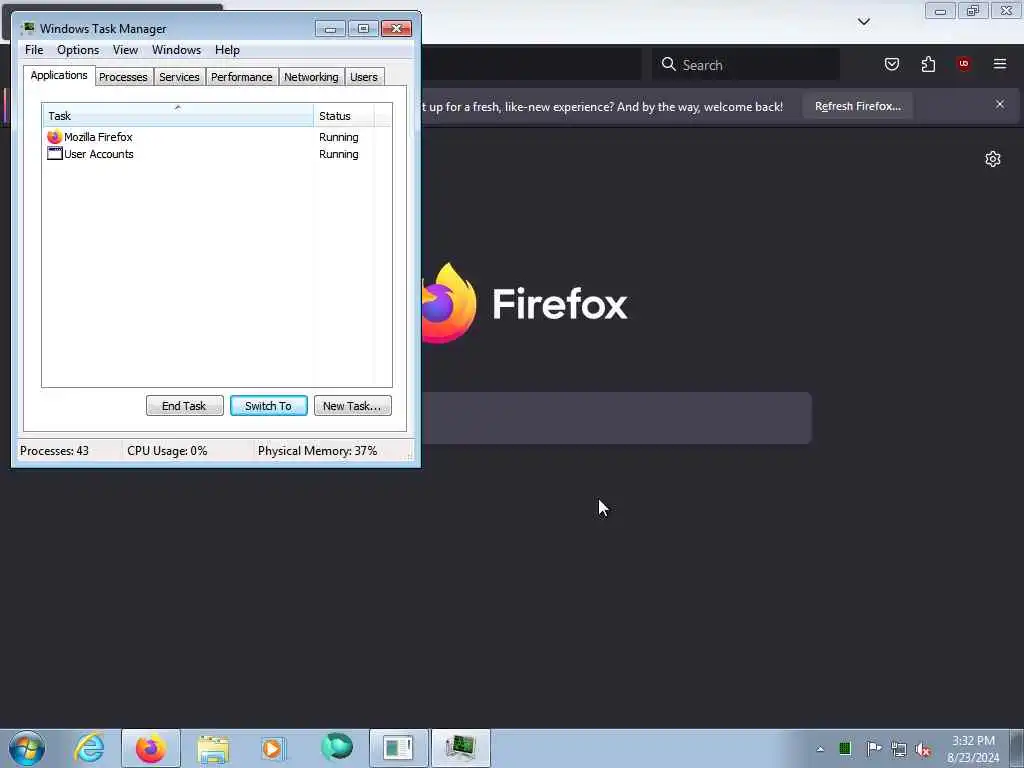
Task: Restore down the Firefox window
Action: 973,11
